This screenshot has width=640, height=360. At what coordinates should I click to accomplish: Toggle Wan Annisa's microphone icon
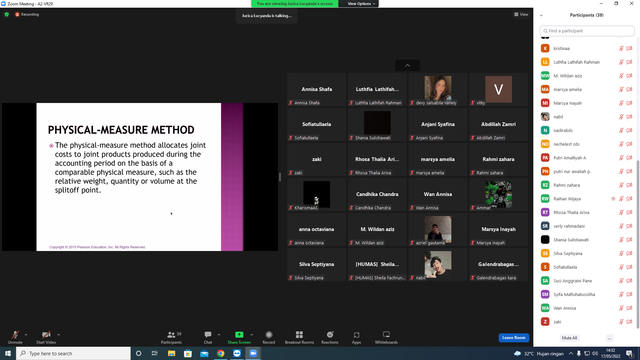point(621,308)
